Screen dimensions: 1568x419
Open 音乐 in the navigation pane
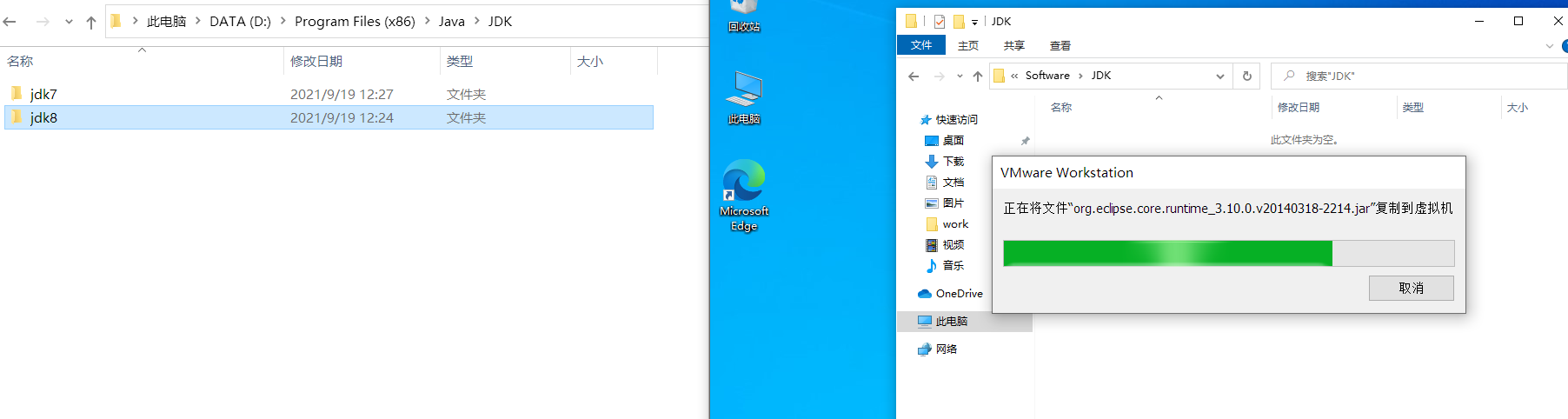click(x=953, y=266)
